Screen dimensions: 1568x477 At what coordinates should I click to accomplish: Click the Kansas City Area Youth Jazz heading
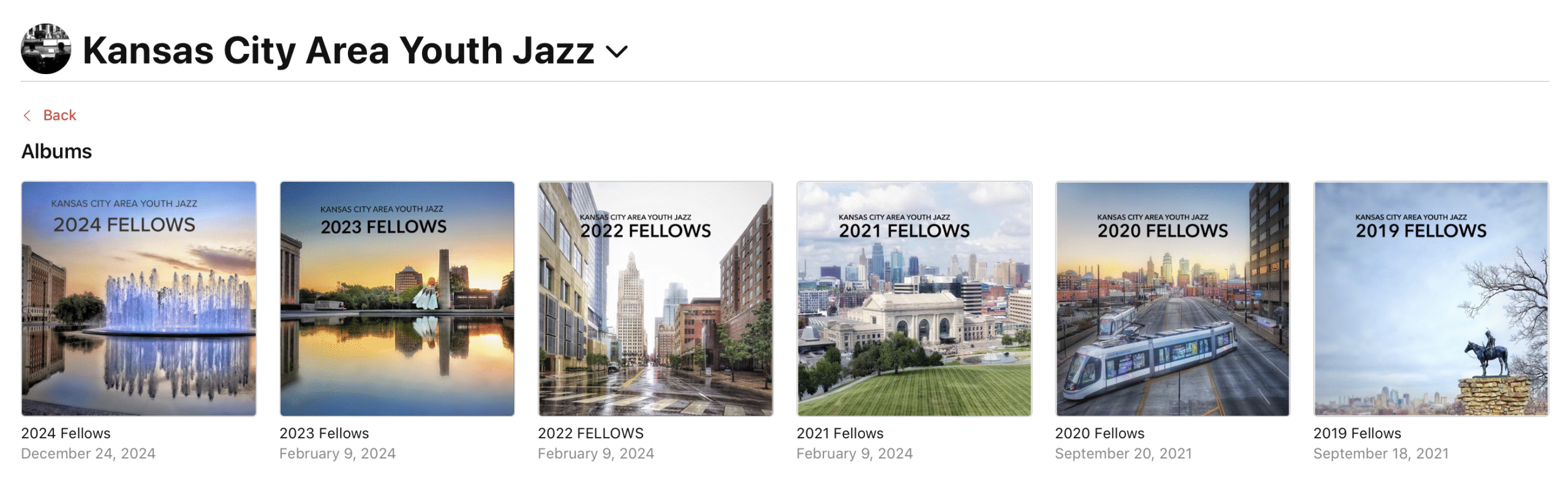click(338, 50)
